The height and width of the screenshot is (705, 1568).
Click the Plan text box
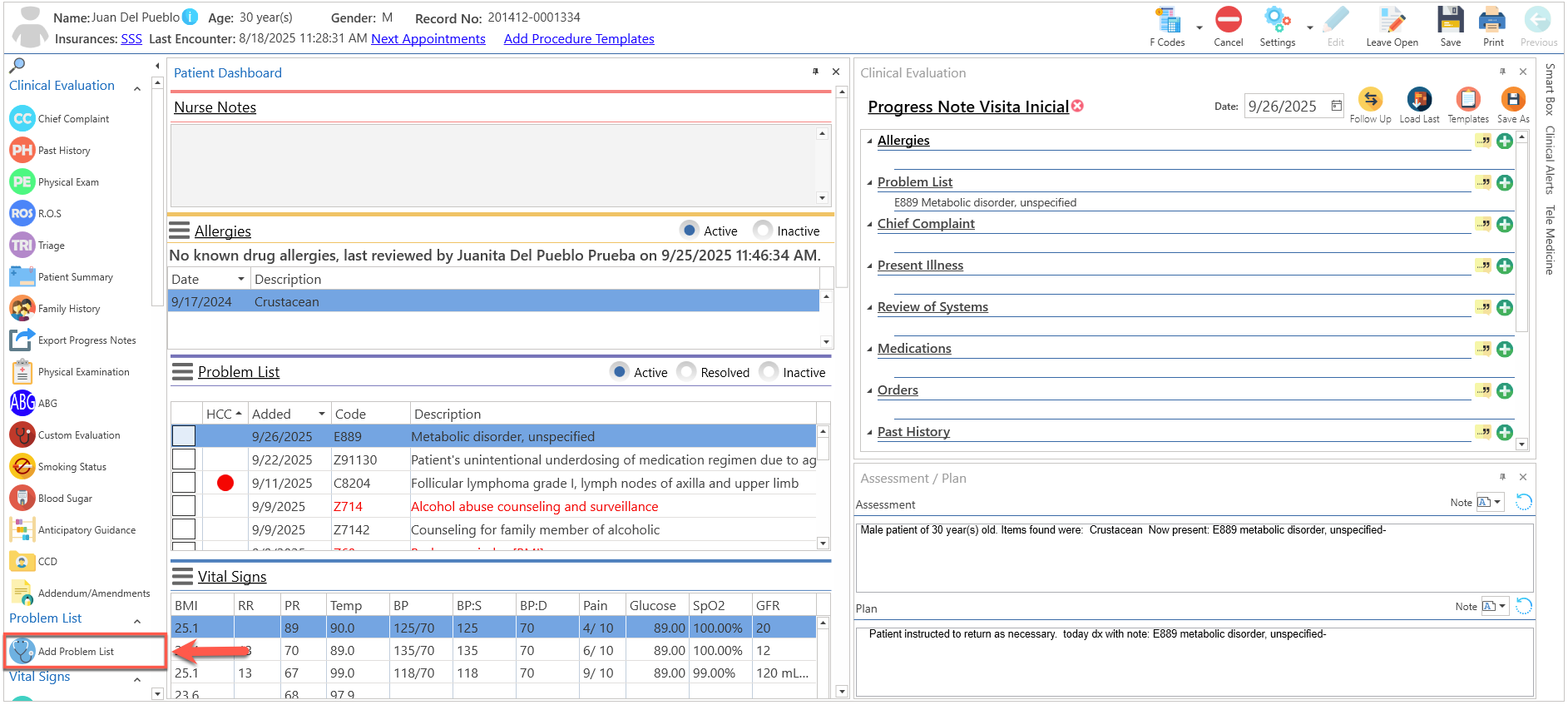(x=1195, y=661)
